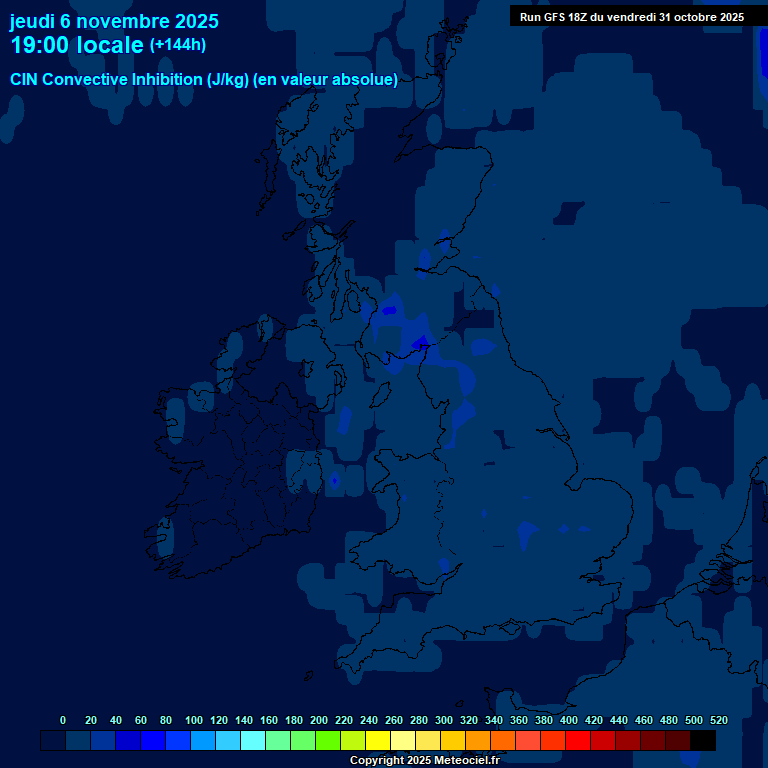Click the legend value "120"
Image resolution: width=768 pixels, height=768 pixels.
[219, 720]
